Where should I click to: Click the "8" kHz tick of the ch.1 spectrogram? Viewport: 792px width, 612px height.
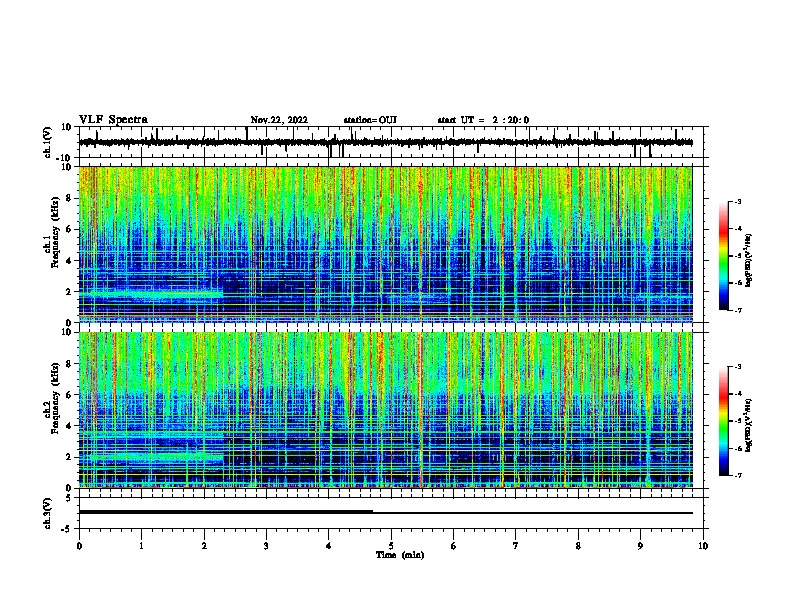click(70, 198)
